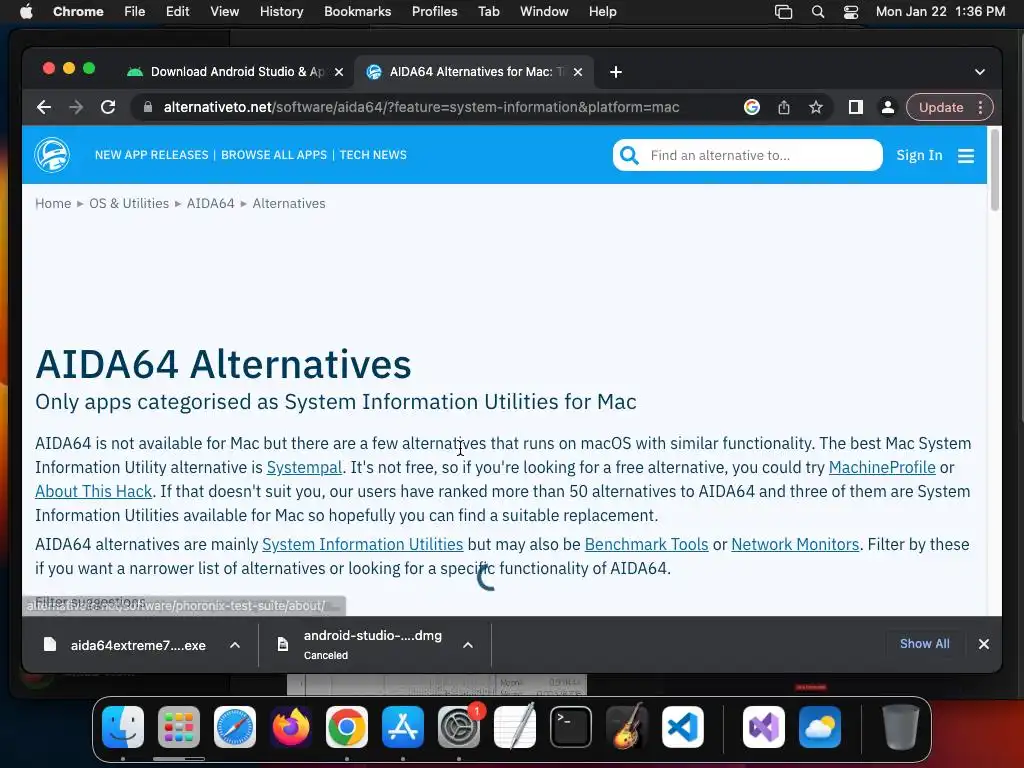
Task: Open the Apple menu
Action: click(26, 12)
